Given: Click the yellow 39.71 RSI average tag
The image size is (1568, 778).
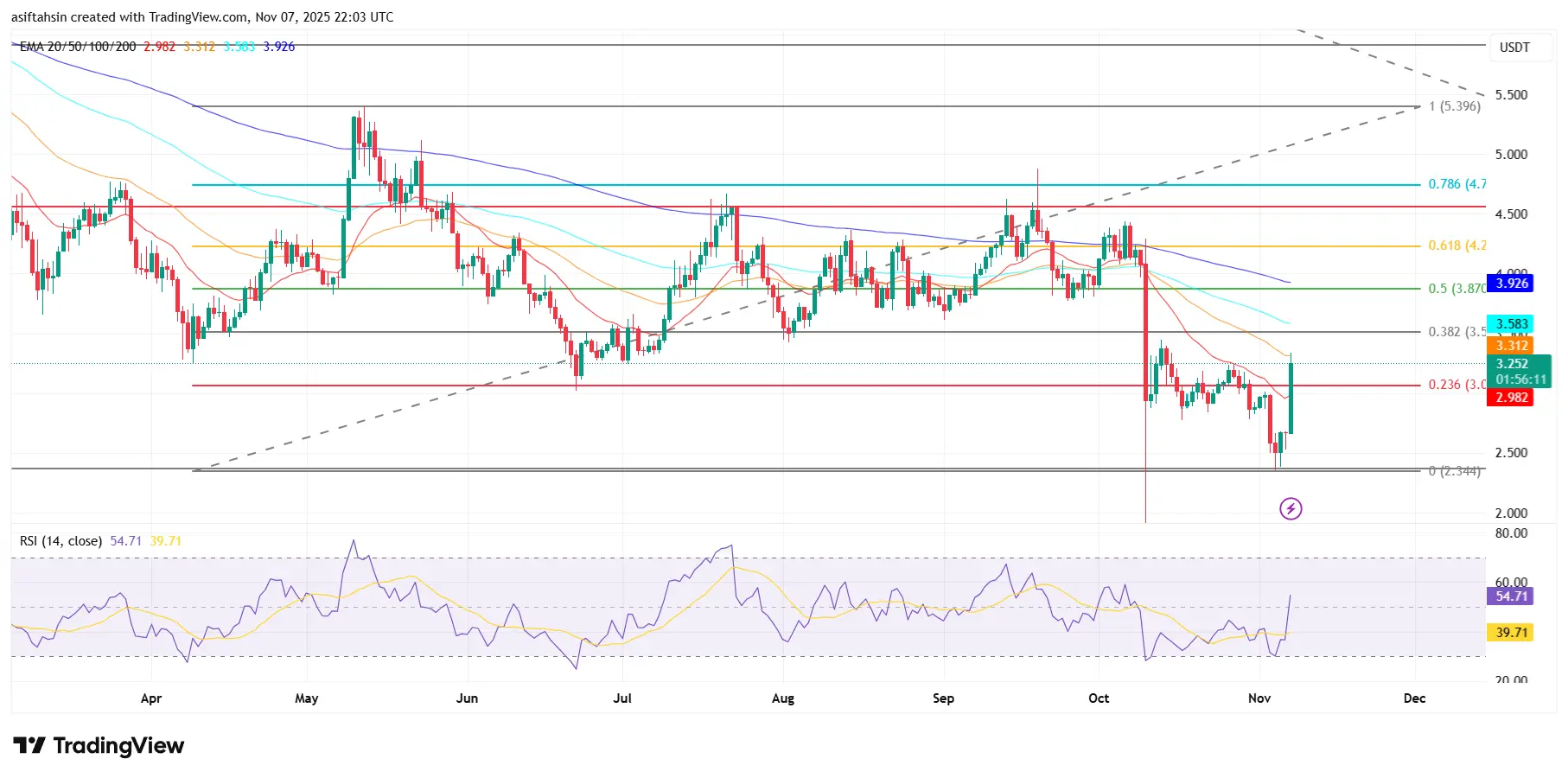Looking at the screenshot, I should click(x=1512, y=633).
